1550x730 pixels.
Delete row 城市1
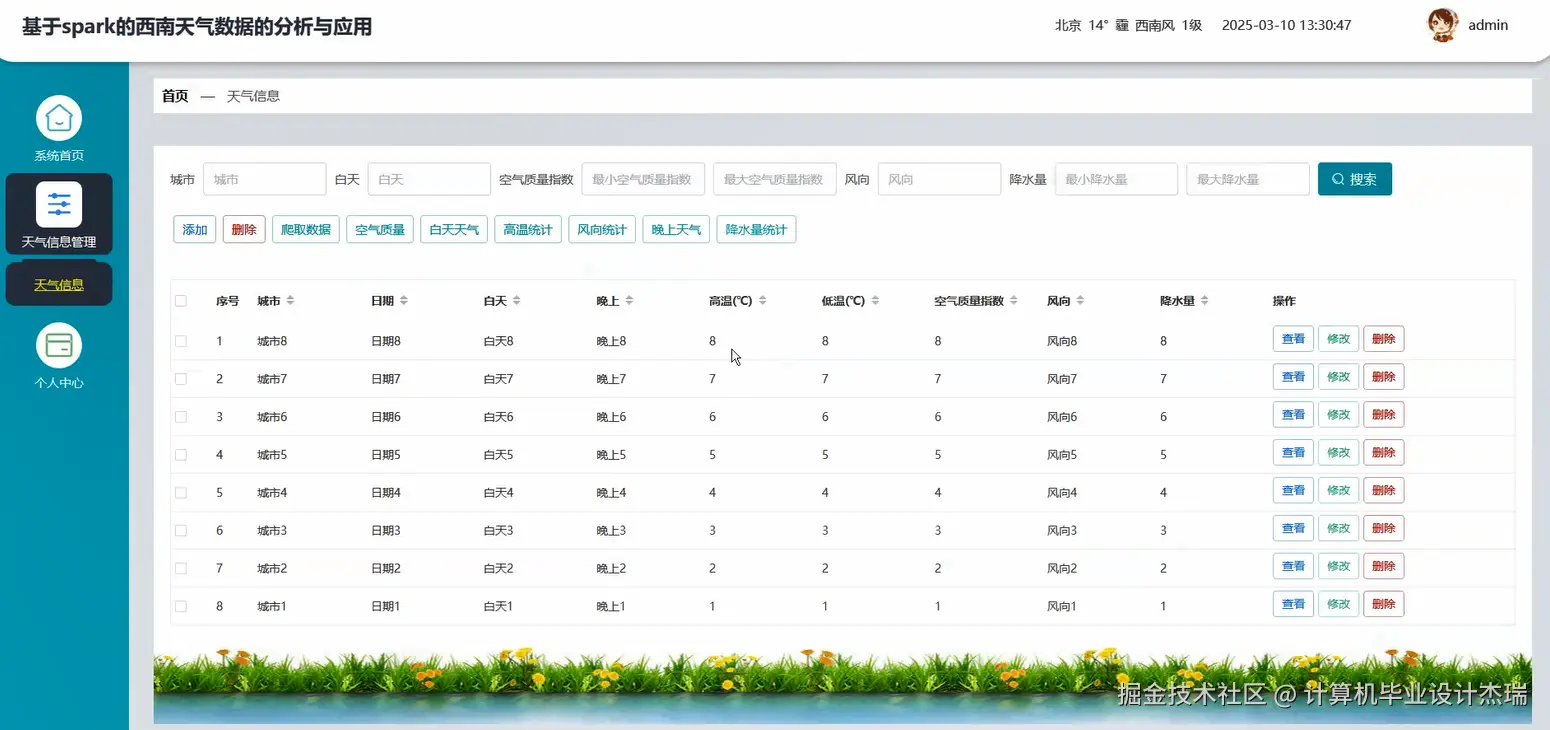click(1384, 604)
